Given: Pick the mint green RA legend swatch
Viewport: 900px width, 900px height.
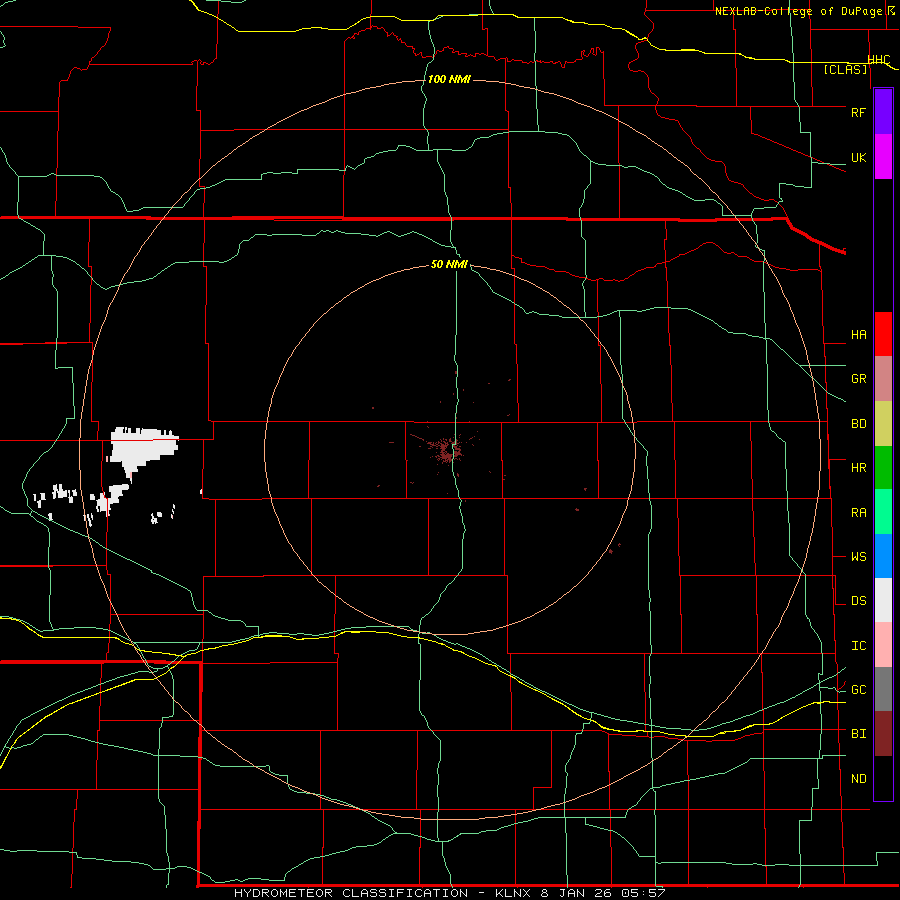Looking at the screenshot, I should point(883,512).
